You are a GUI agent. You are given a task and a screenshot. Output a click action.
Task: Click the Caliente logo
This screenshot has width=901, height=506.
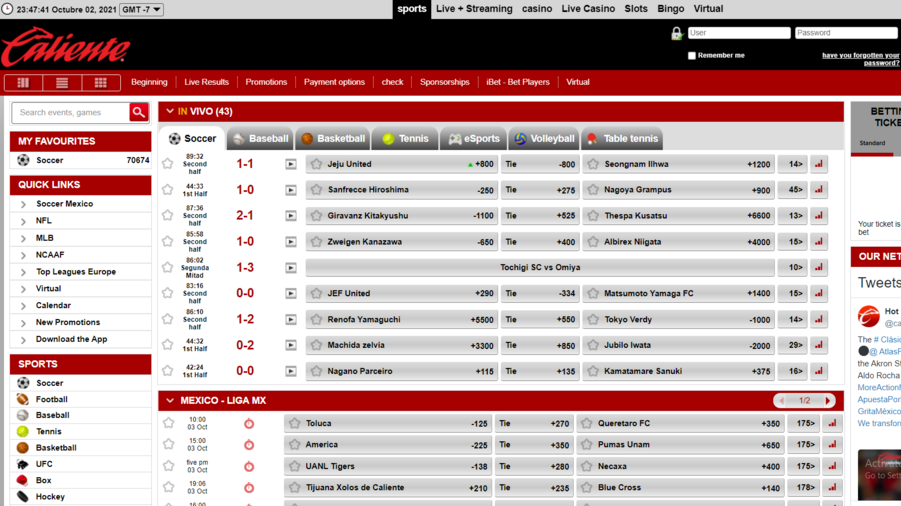(65, 48)
